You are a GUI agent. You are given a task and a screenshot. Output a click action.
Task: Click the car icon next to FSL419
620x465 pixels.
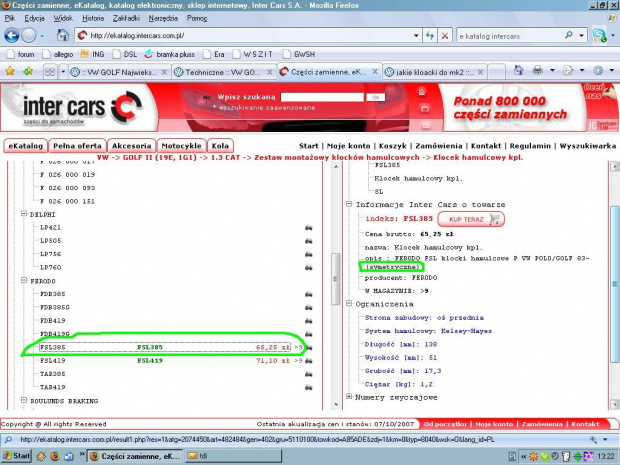(x=308, y=361)
